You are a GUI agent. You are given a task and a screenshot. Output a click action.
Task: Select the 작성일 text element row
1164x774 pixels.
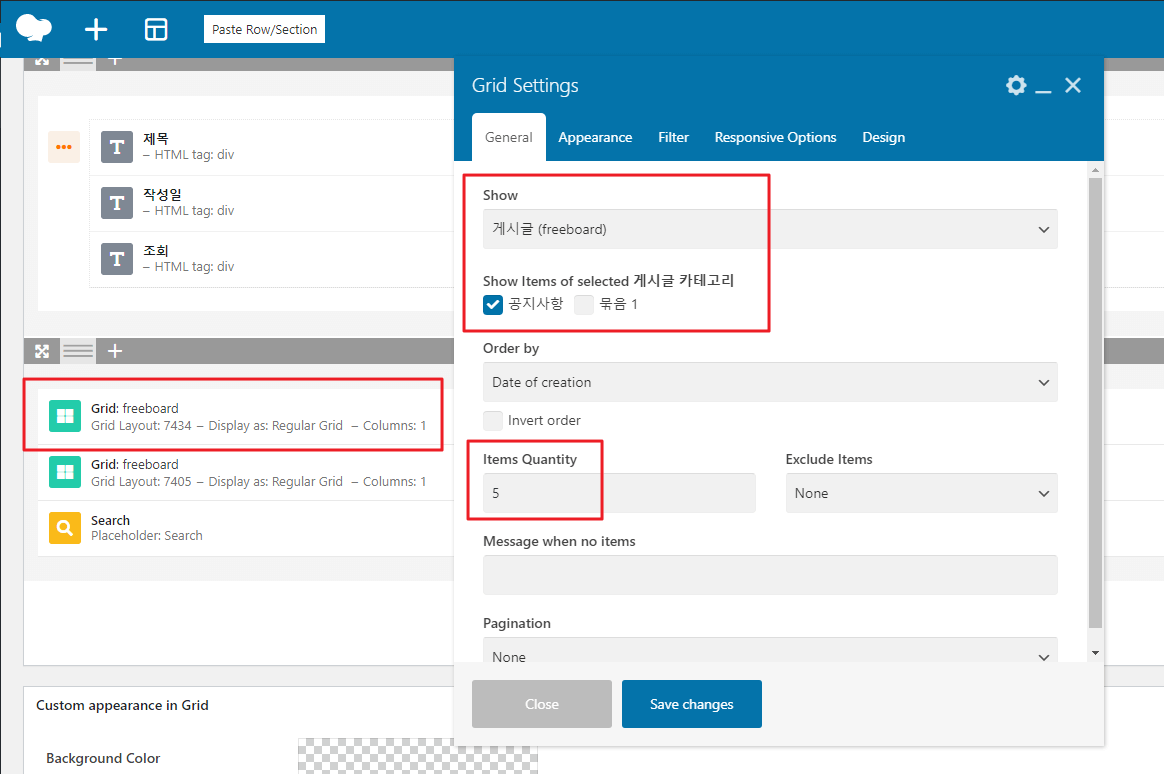(273, 203)
